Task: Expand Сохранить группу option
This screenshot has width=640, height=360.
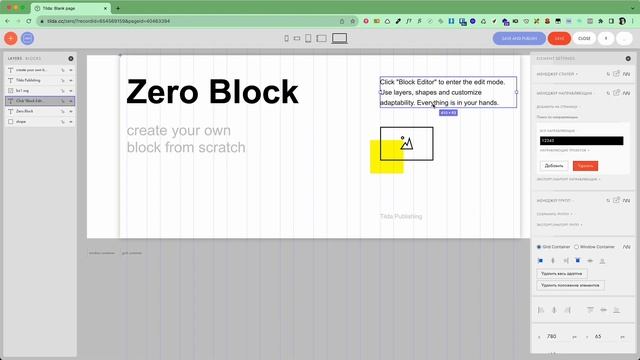Action: (554, 214)
